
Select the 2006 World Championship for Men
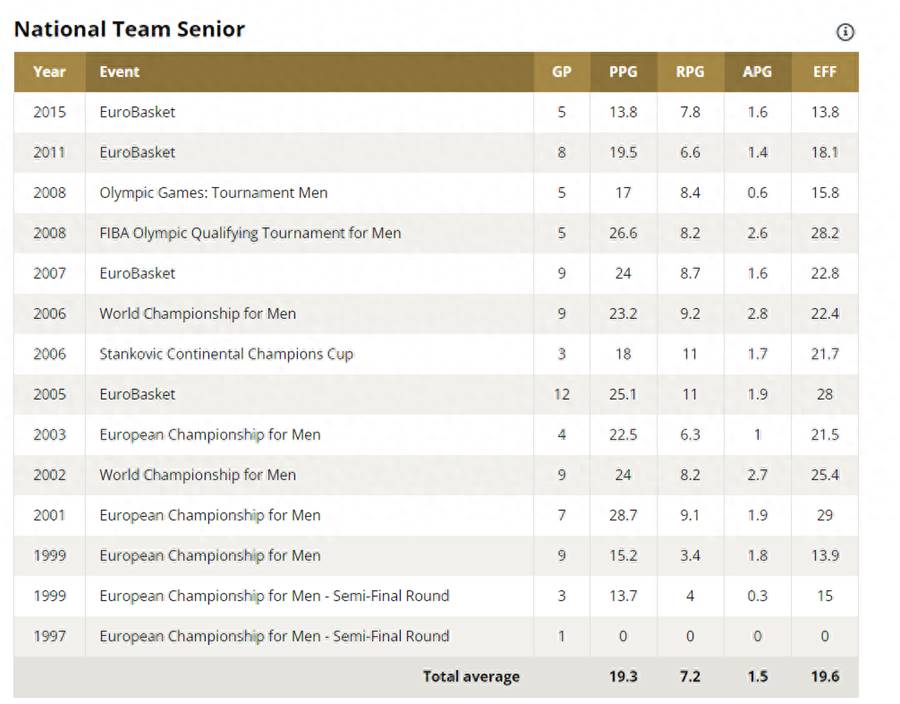(197, 314)
